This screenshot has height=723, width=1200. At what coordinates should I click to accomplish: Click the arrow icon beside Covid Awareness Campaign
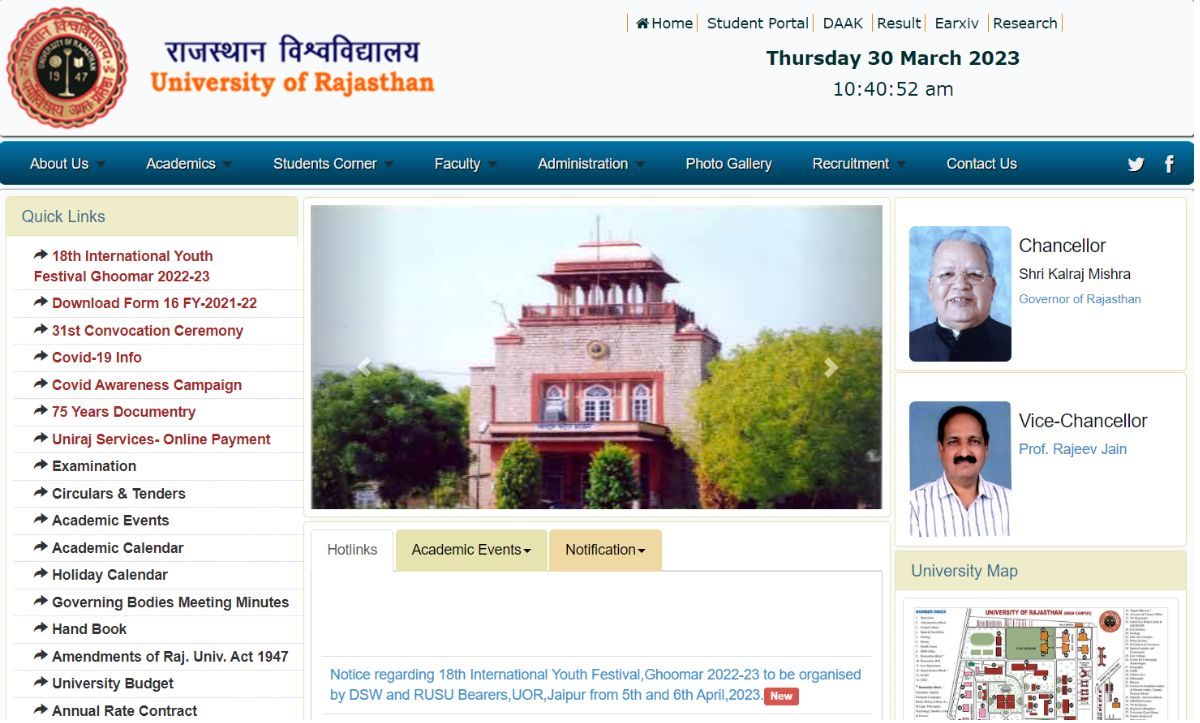[41, 384]
